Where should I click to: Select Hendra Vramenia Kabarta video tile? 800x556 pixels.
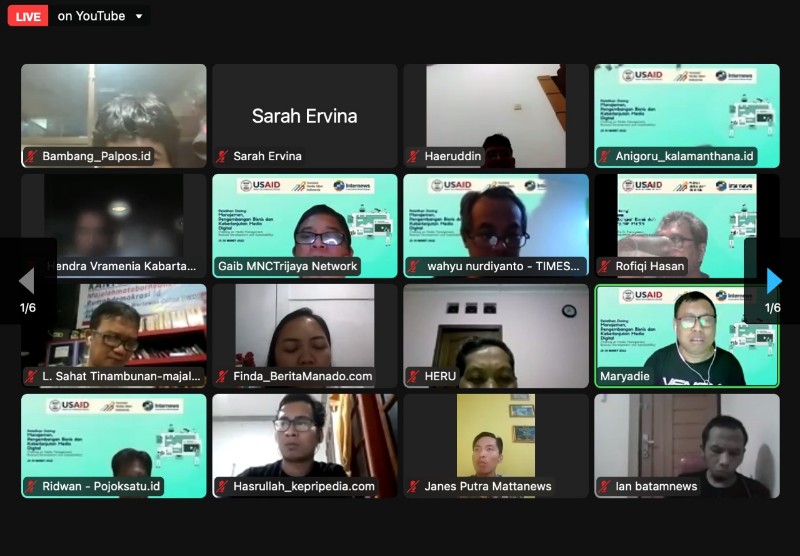pyautogui.click(x=114, y=226)
